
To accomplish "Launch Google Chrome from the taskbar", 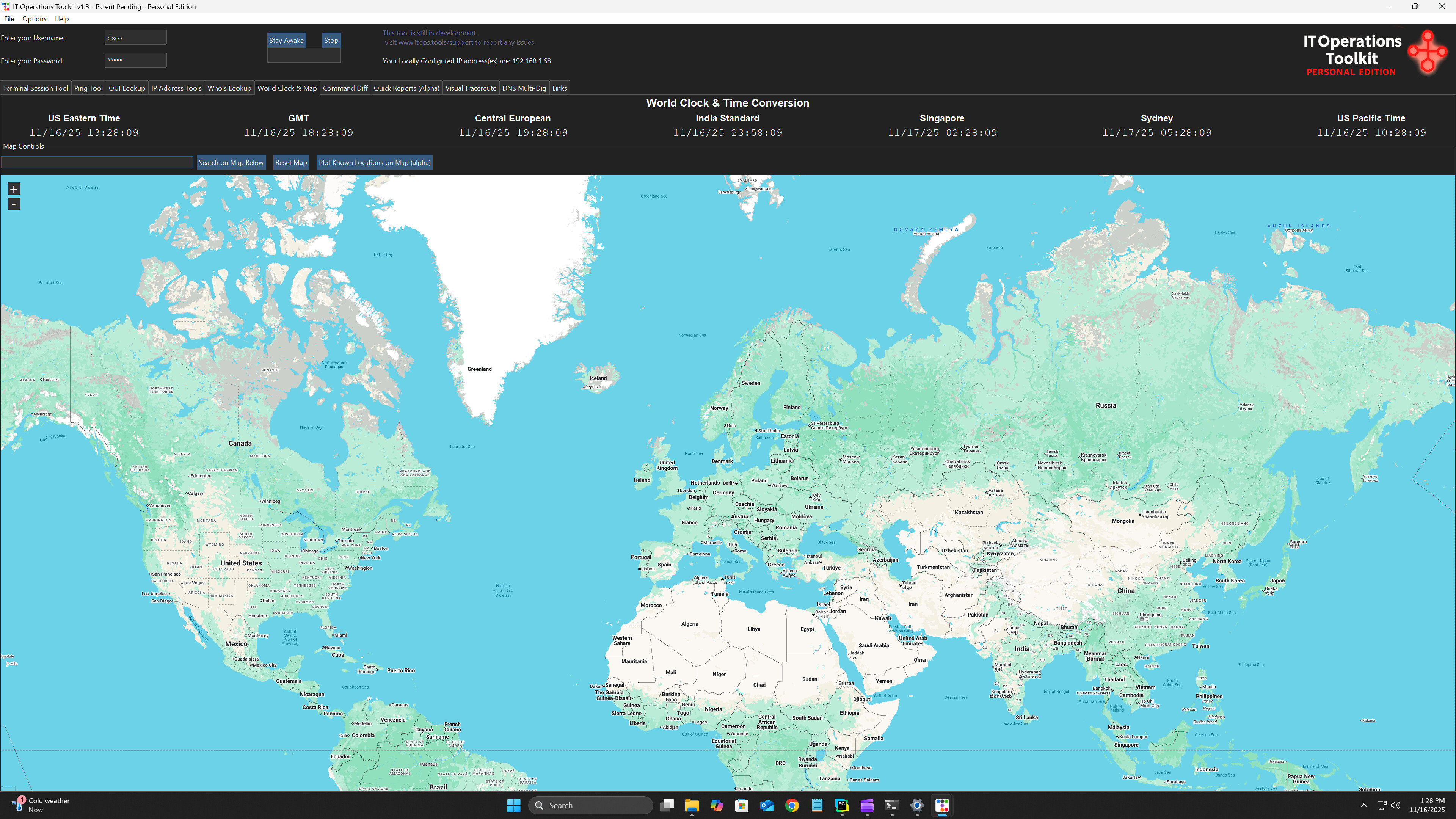I will 791,805.
